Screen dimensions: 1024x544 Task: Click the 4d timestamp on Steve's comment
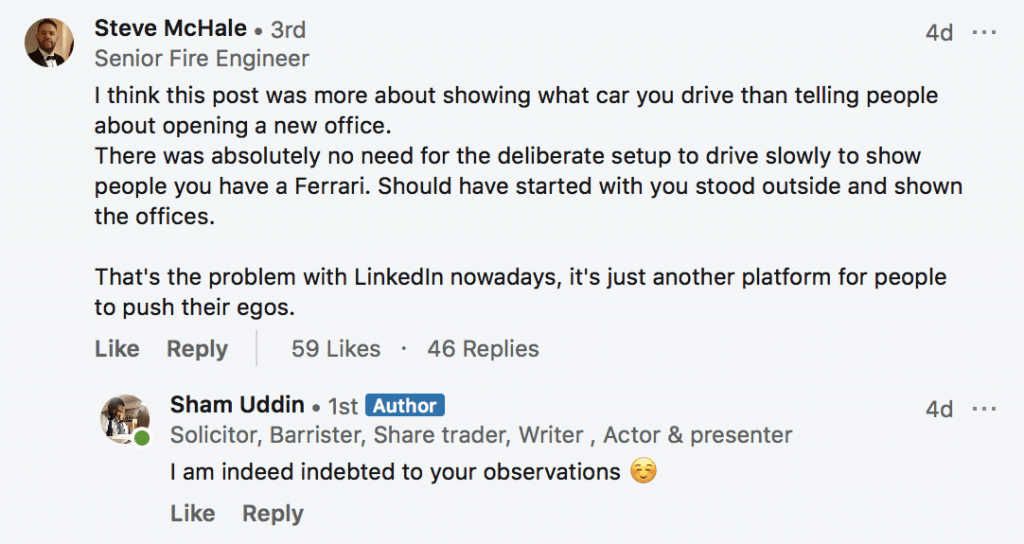[939, 32]
